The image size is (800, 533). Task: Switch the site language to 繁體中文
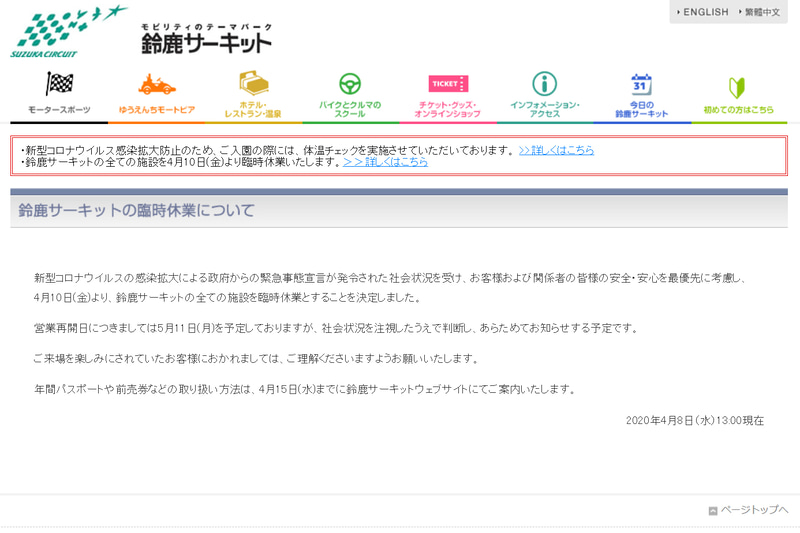pos(760,12)
